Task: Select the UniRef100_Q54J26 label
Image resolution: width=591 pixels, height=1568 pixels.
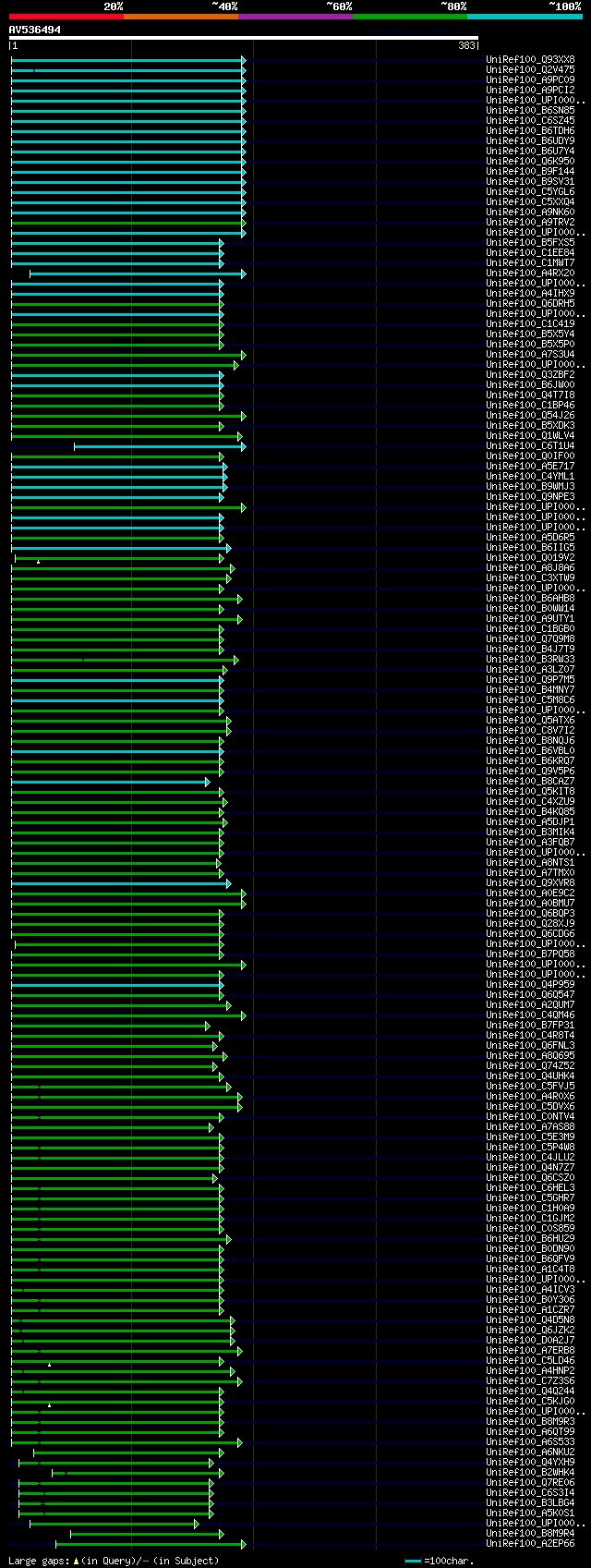Action: click(530, 415)
